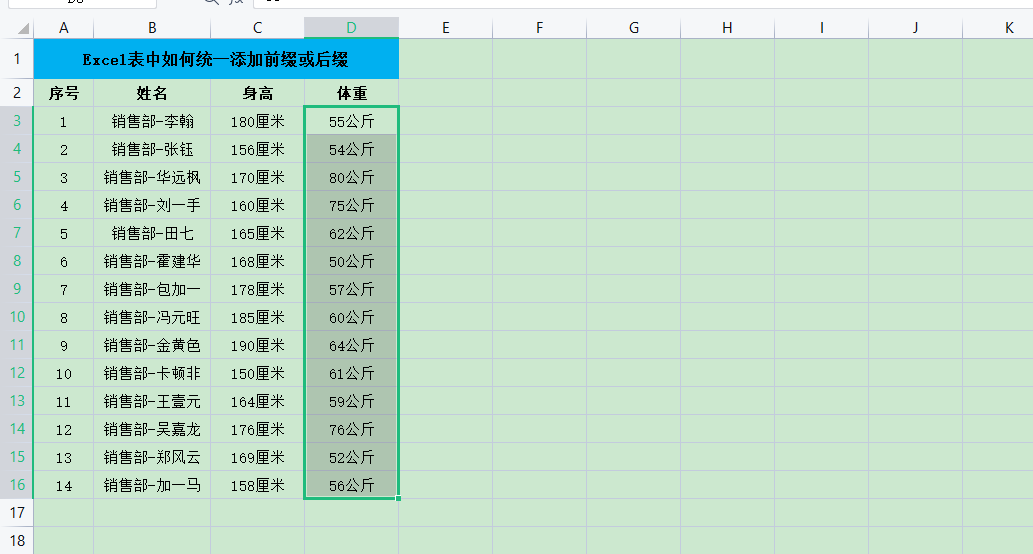This screenshot has height=554, width=1033.
Task: Select cell 销售部-郑风云
Action: pyautogui.click(x=152, y=457)
